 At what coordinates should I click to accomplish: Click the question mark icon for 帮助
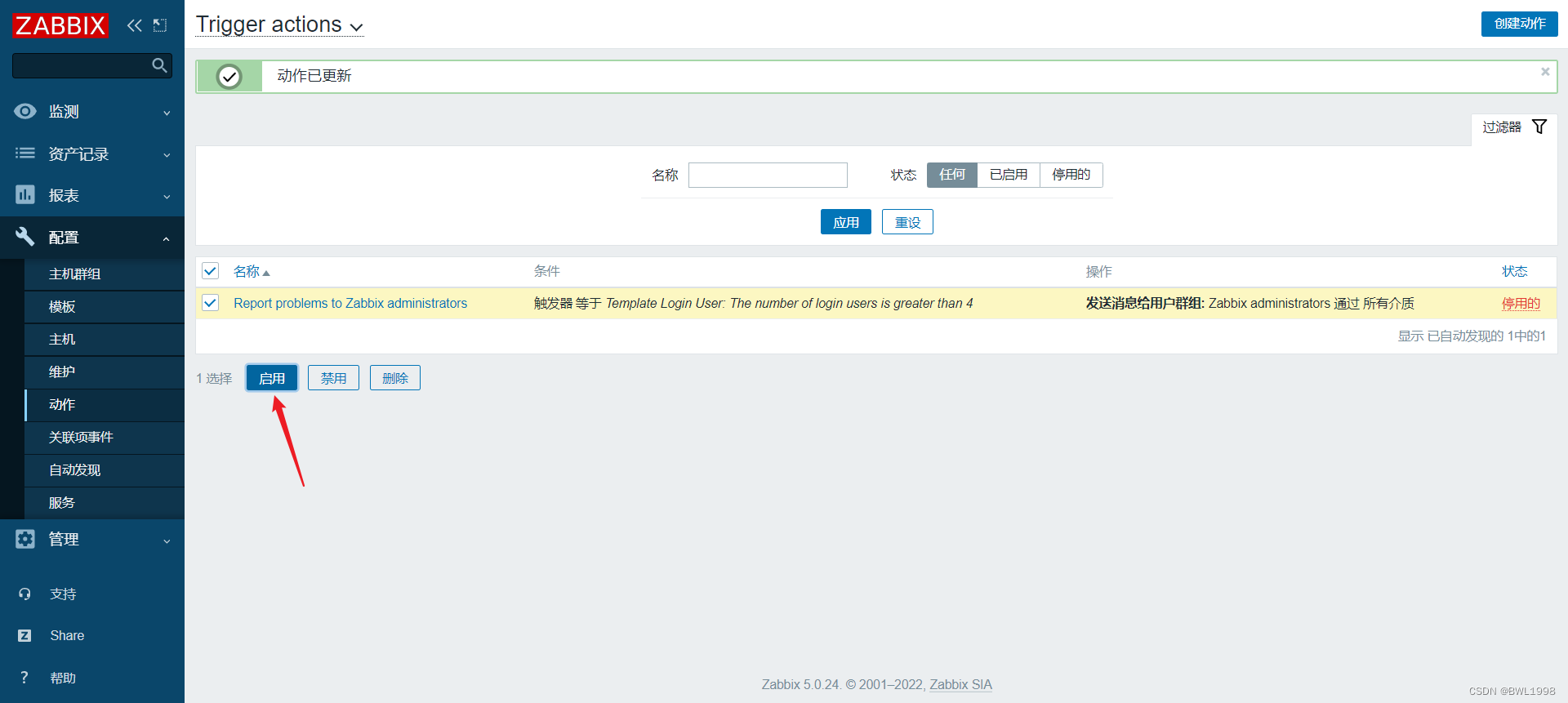tap(24, 678)
